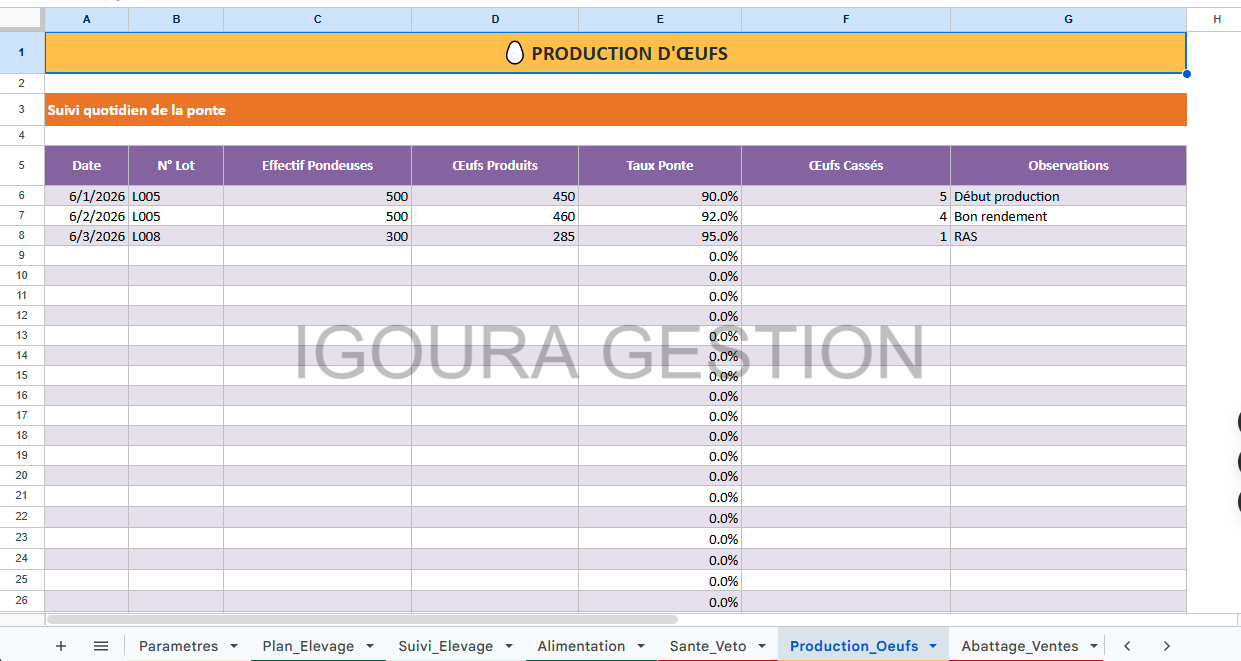Click the PRODUCTION D'ŒUFS title cell
This screenshot has width=1241, height=661.
point(616,53)
